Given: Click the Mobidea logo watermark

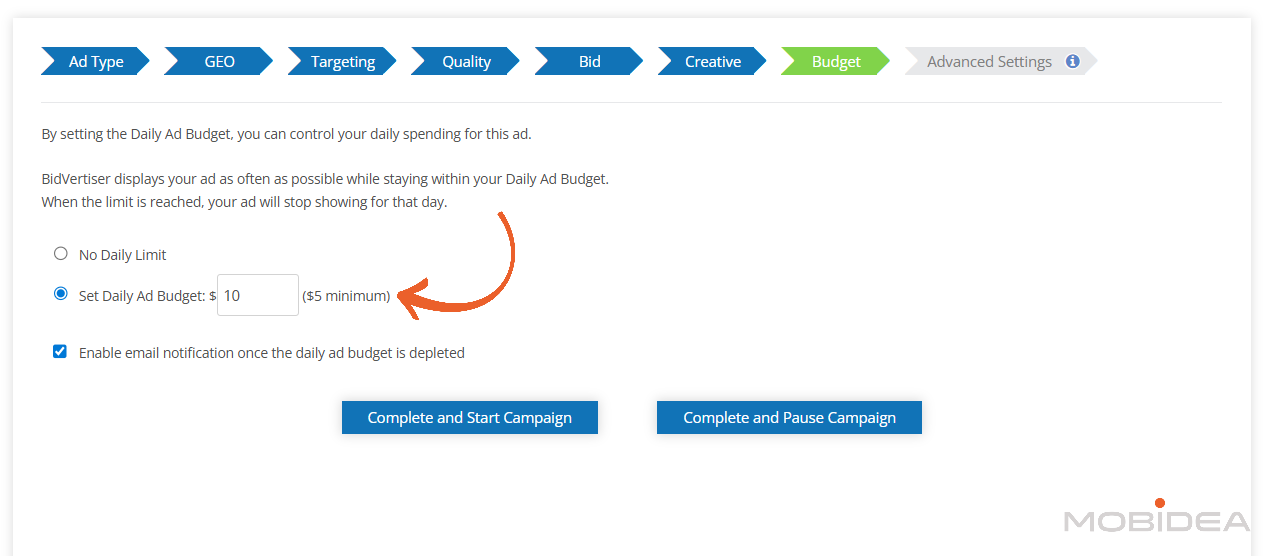Looking at the screenshot, I should point(1157,519).
